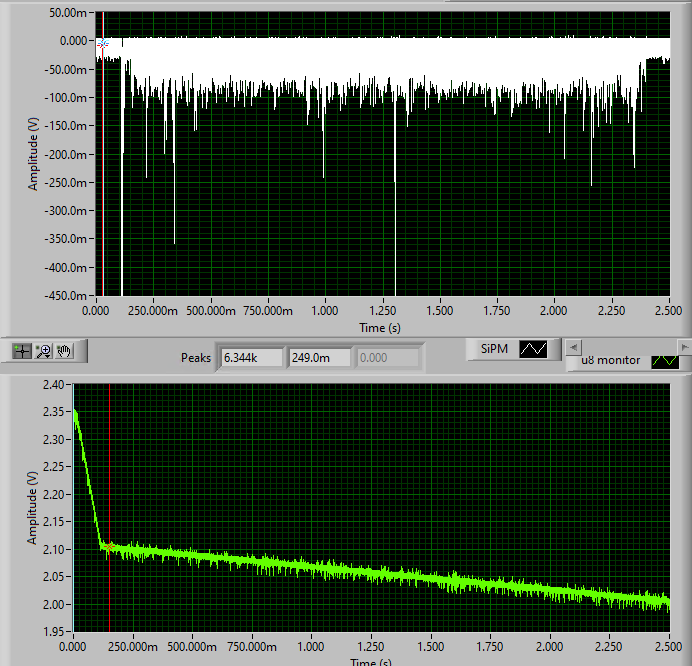This screenshot has width=692, height=666.
Task: Open the graph zoom tool
Action: point(44,351)
